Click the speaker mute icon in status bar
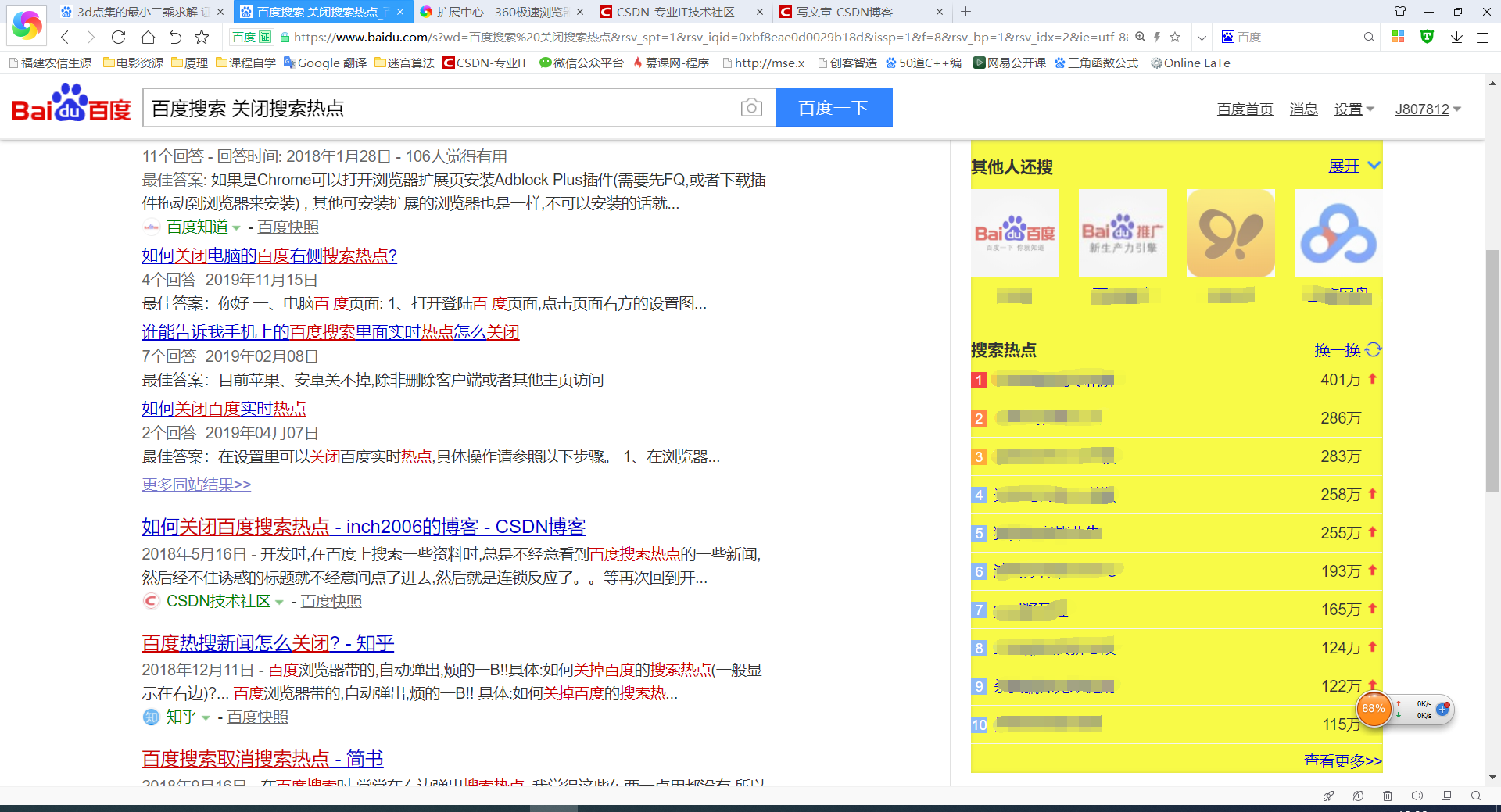Screen dimensions: 1501x812 point(1417,796)
